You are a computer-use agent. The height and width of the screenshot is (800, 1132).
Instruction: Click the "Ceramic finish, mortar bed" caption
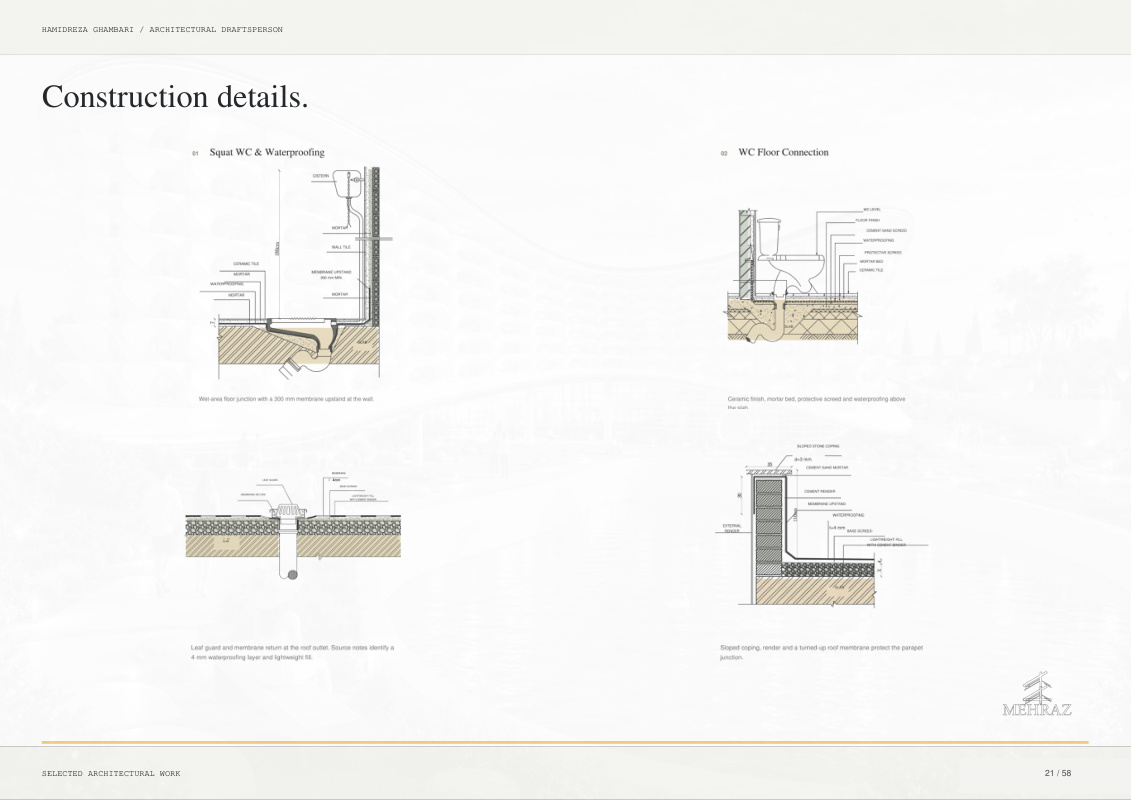(x=817, y=403)
